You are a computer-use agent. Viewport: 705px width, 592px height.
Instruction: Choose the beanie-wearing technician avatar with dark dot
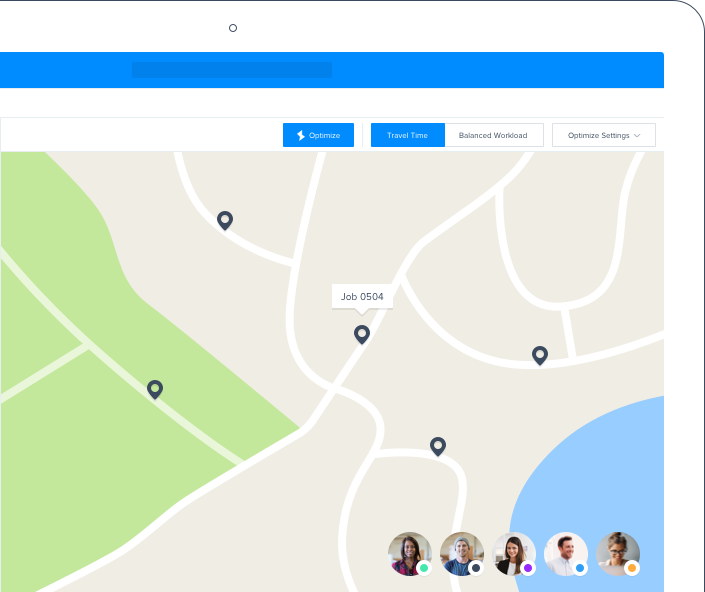pyautogui.click(x=462, y=554)
